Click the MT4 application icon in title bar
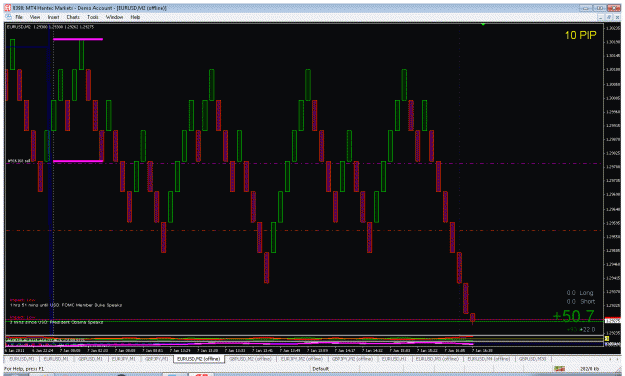The width and height of the screenshot is (625, 376). [8, 8]
